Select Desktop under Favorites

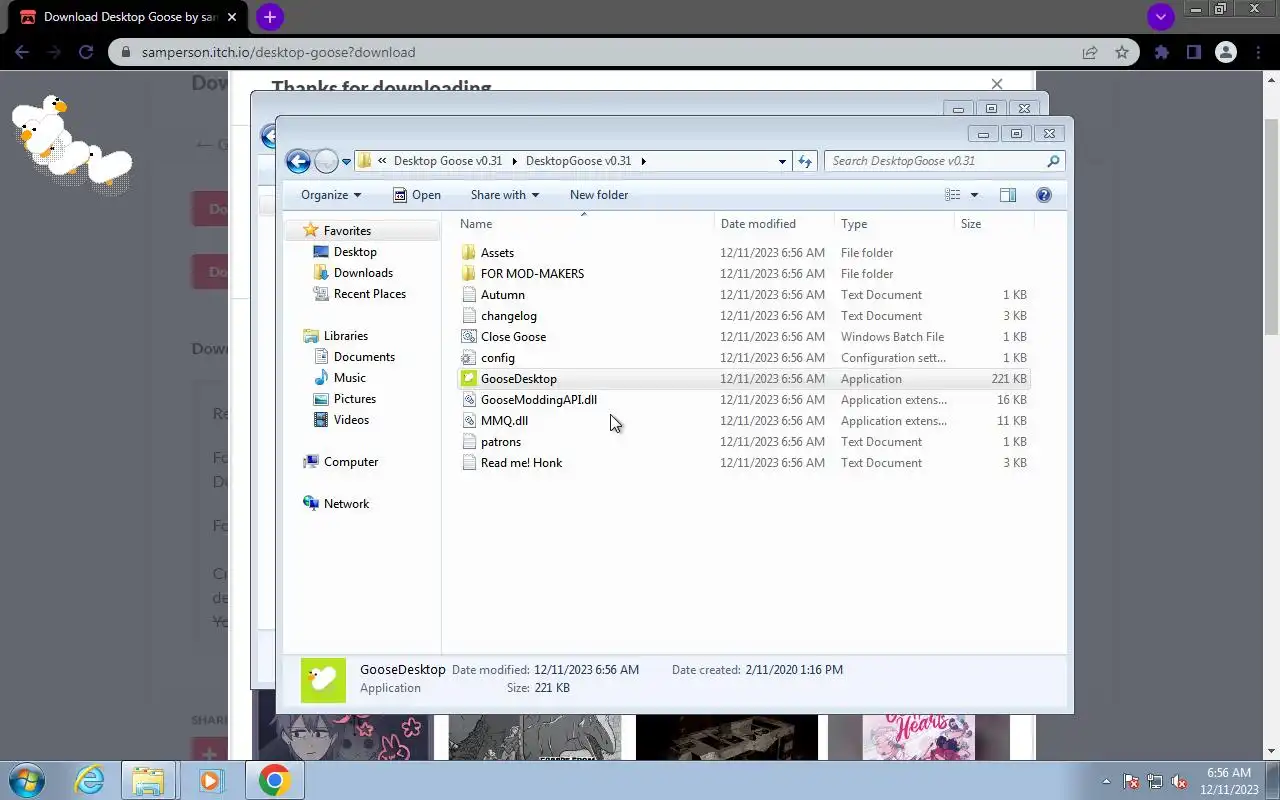click(355, 252)
